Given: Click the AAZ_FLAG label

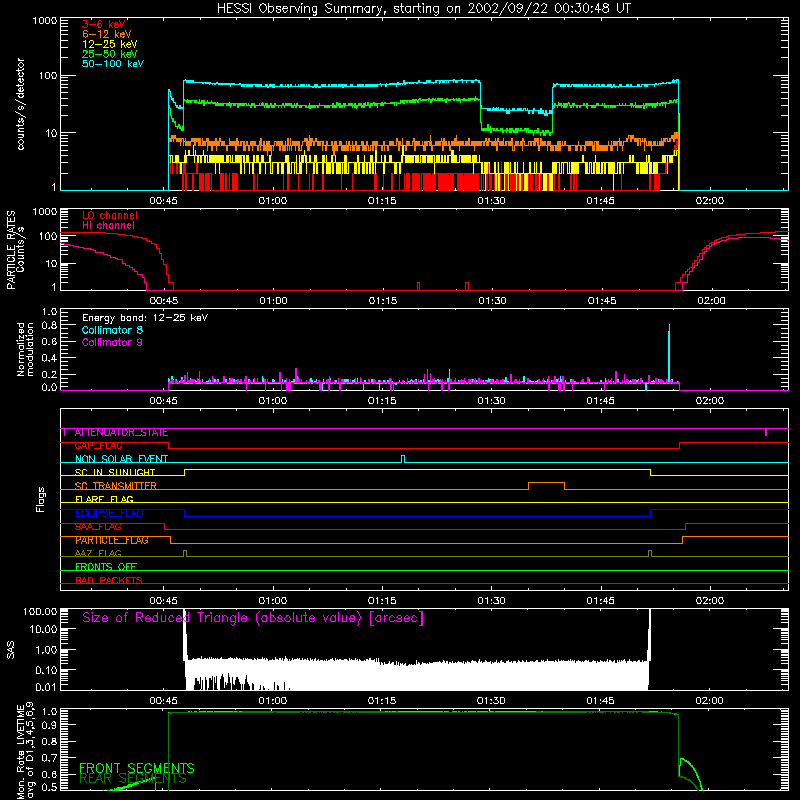Looking at the screenshot, I should click(x=98, y=553).
